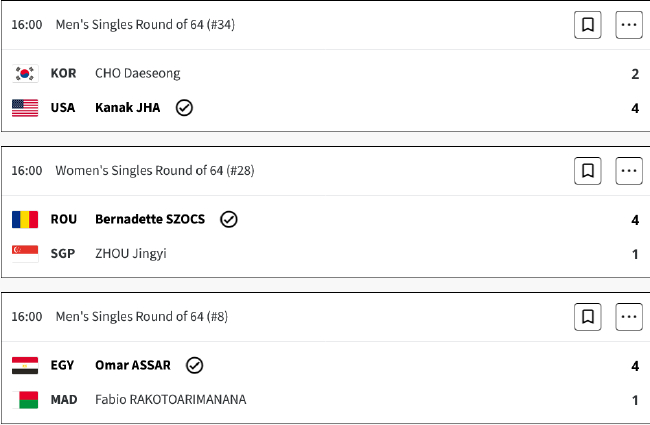Open more options for match #28

[x=628, y=171]
